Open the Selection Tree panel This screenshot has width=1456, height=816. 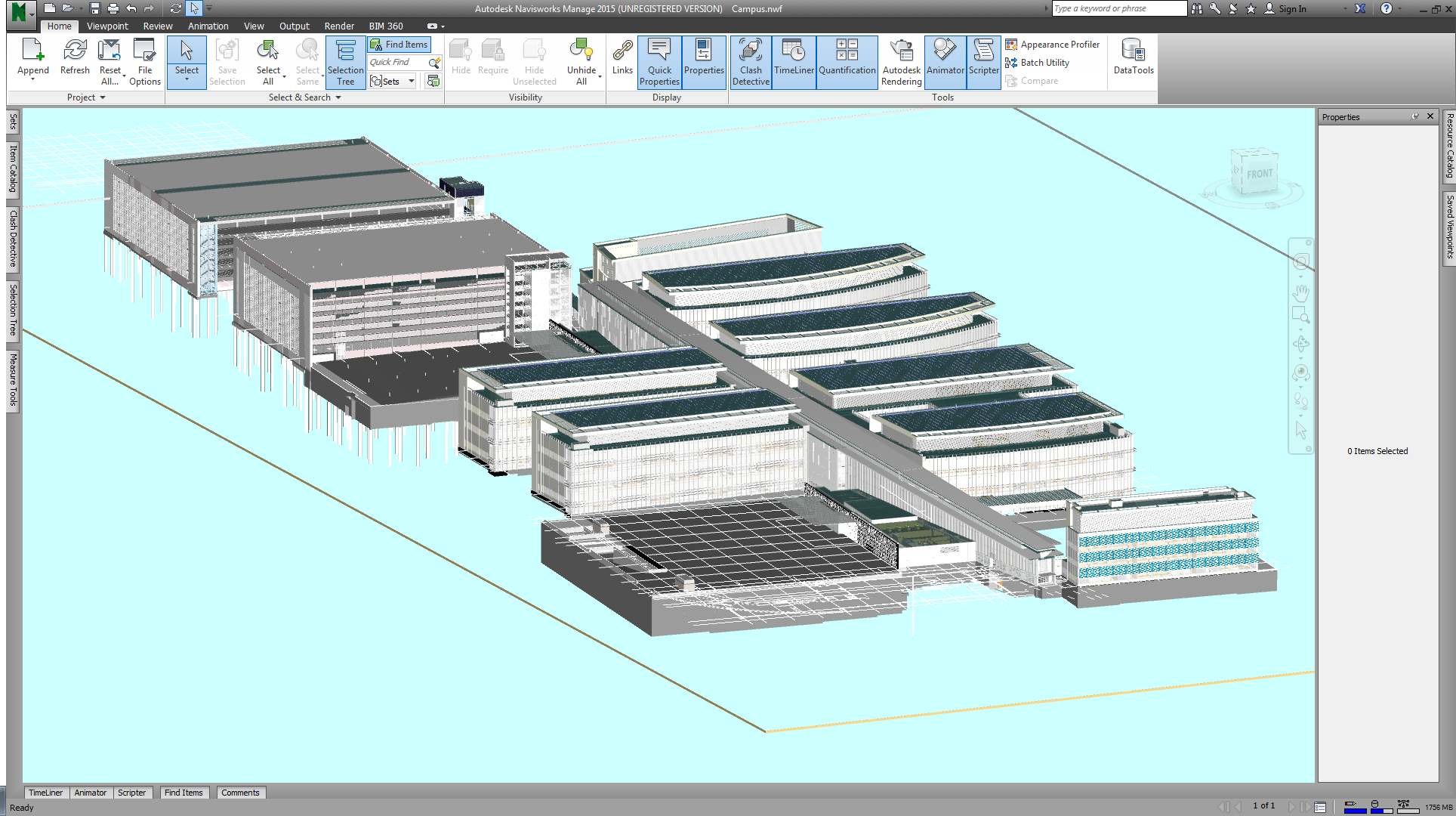point(345,62)
